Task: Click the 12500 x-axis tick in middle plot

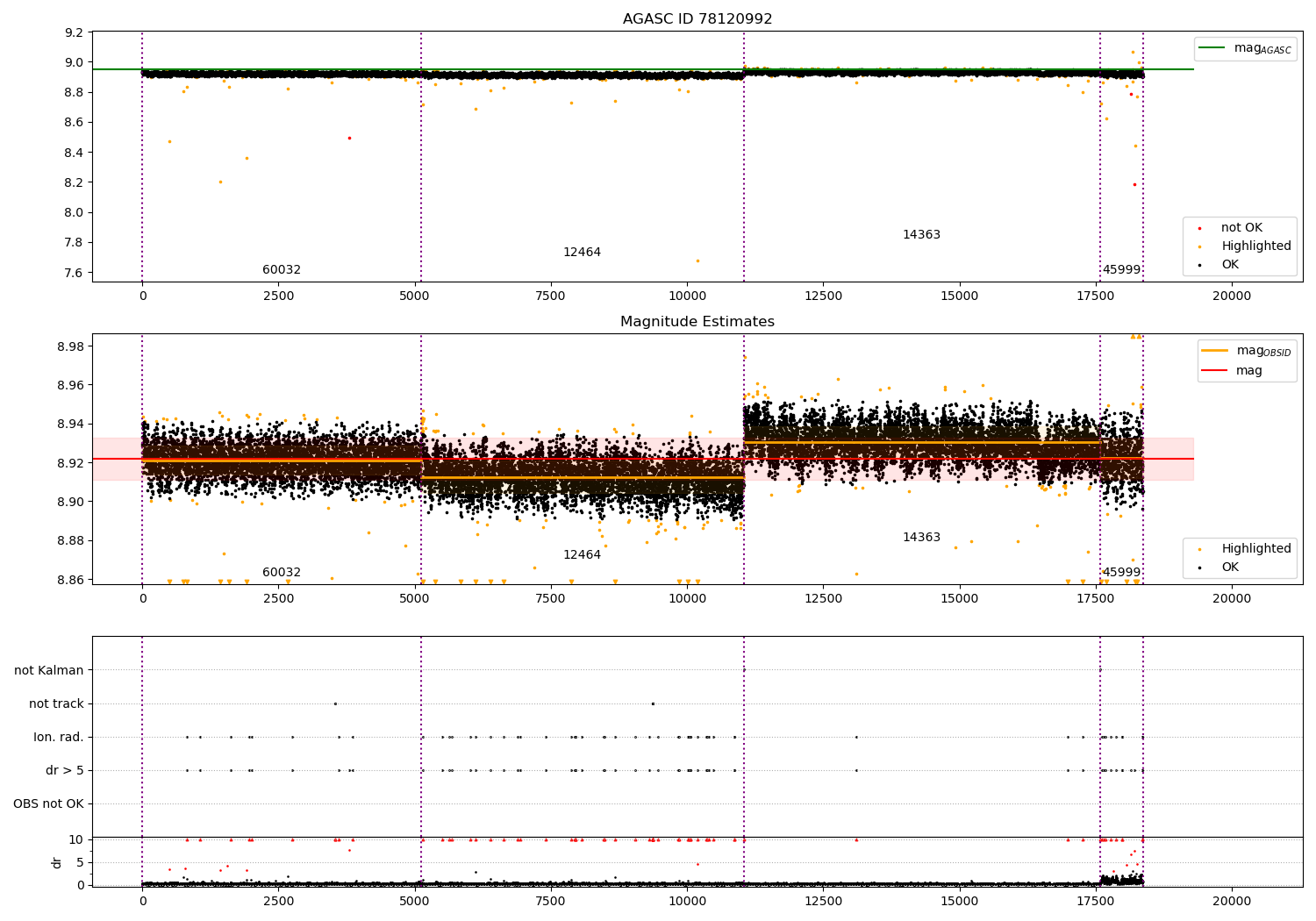Action: [823, 599]
